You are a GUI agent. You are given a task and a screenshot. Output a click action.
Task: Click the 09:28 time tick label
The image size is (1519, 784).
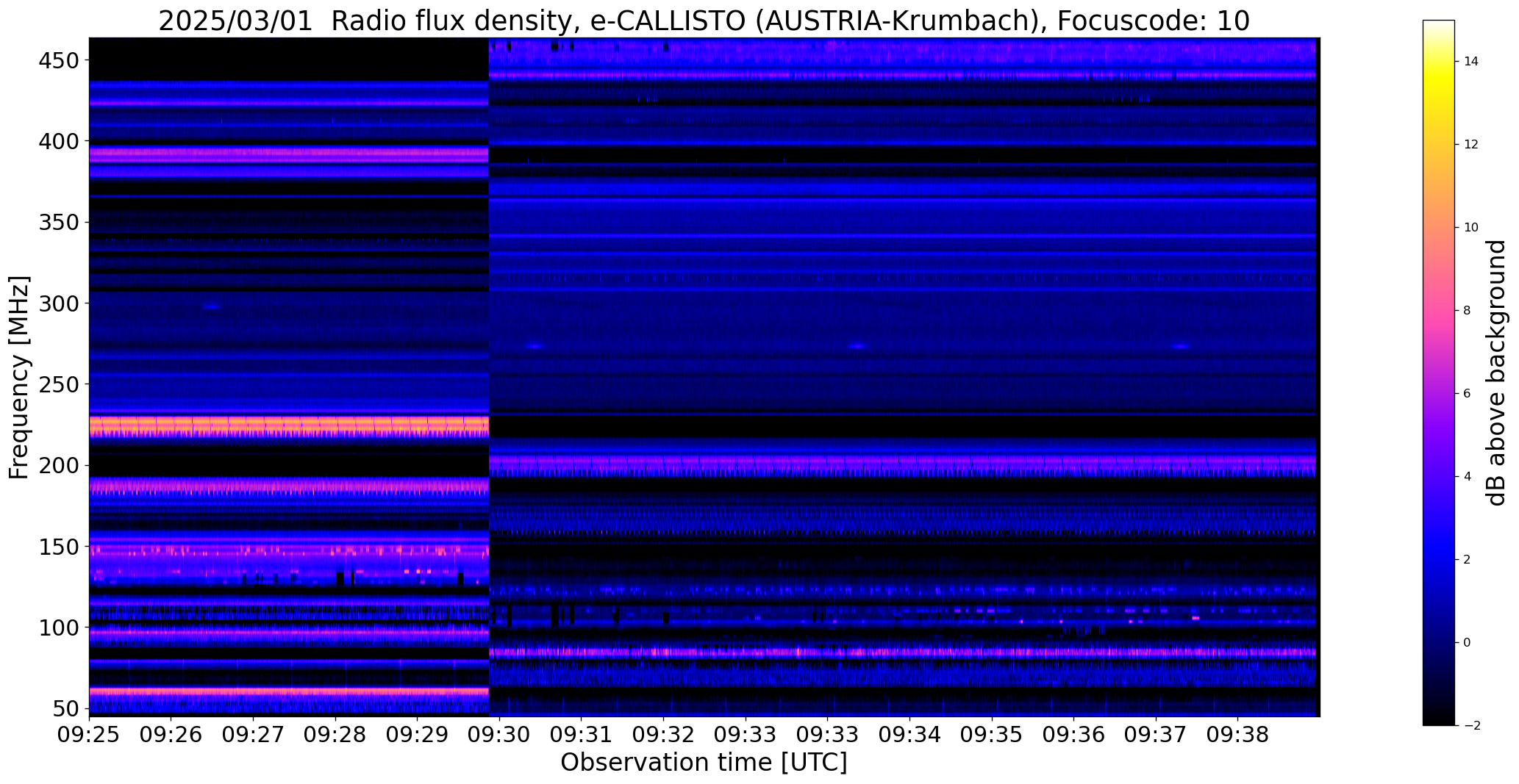[x=336, y=736]
